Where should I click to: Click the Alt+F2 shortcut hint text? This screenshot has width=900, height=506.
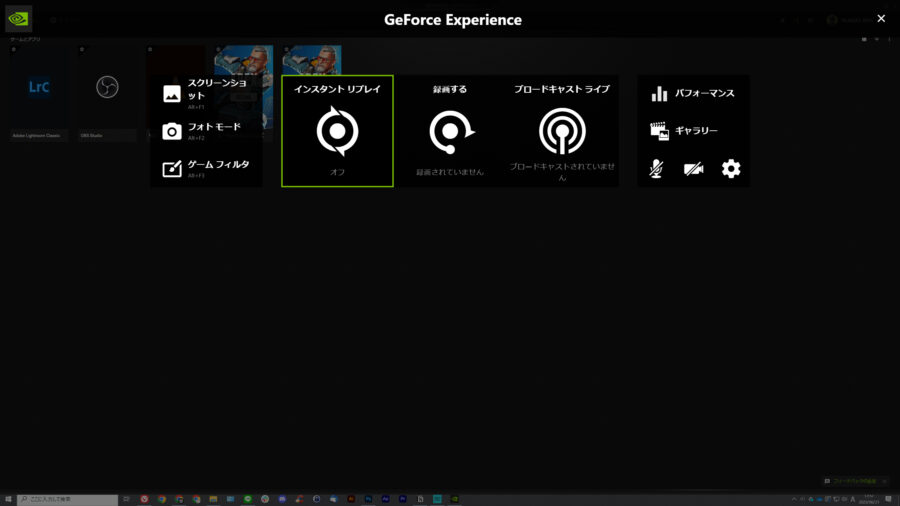tap(196, 138)
